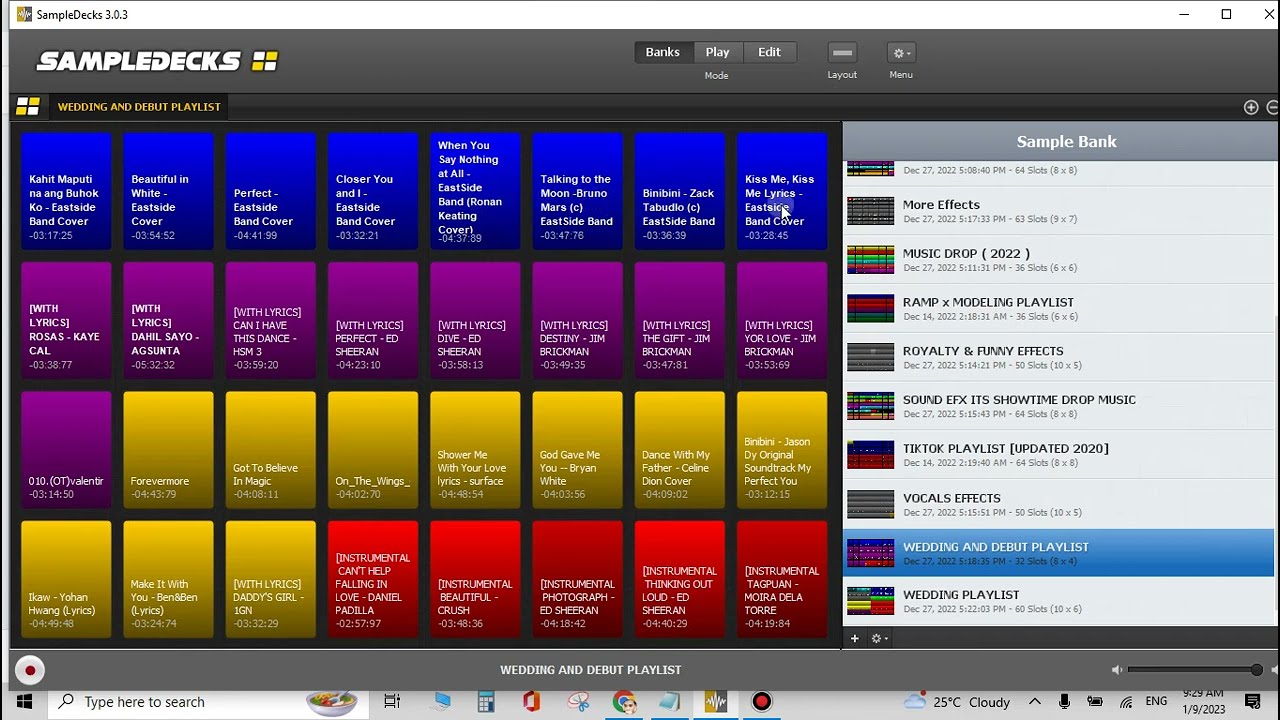Switch to Edit mode
This screenshot has width=1280, height=720.
[x=769, y=52]
